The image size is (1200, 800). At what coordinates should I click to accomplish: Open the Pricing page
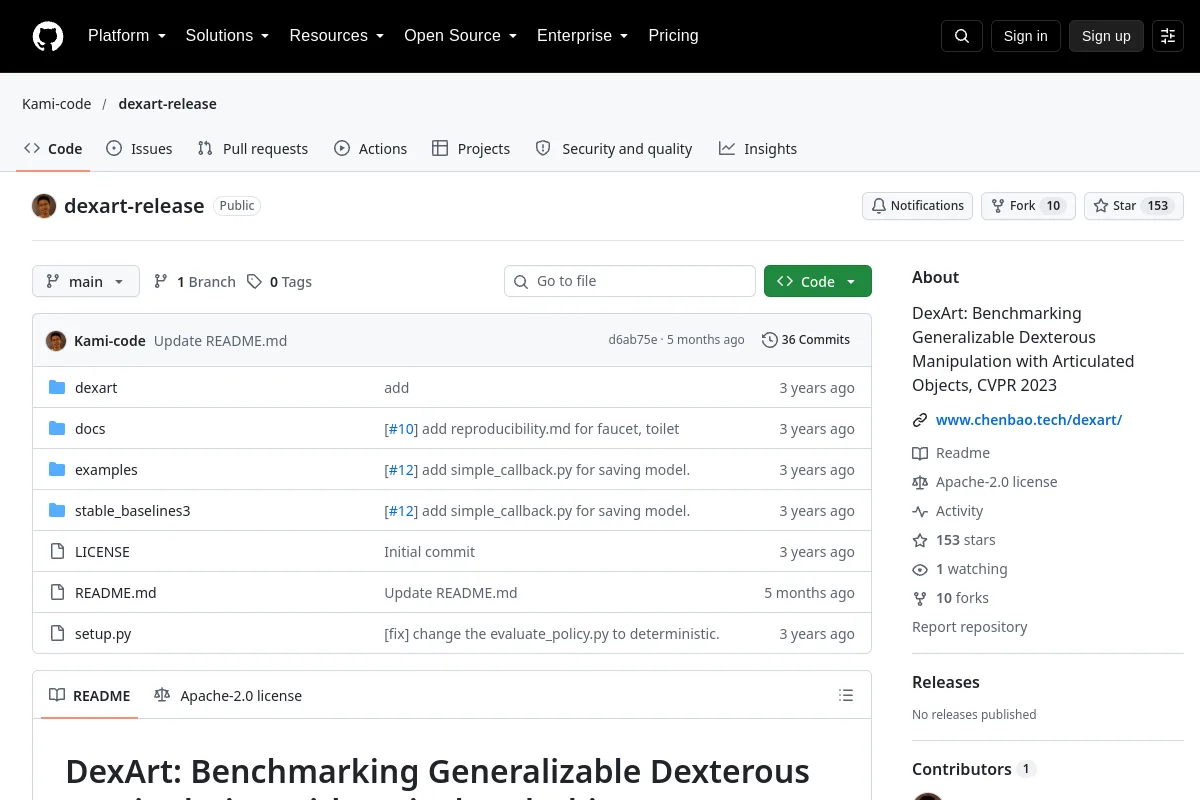pos(673,36)
